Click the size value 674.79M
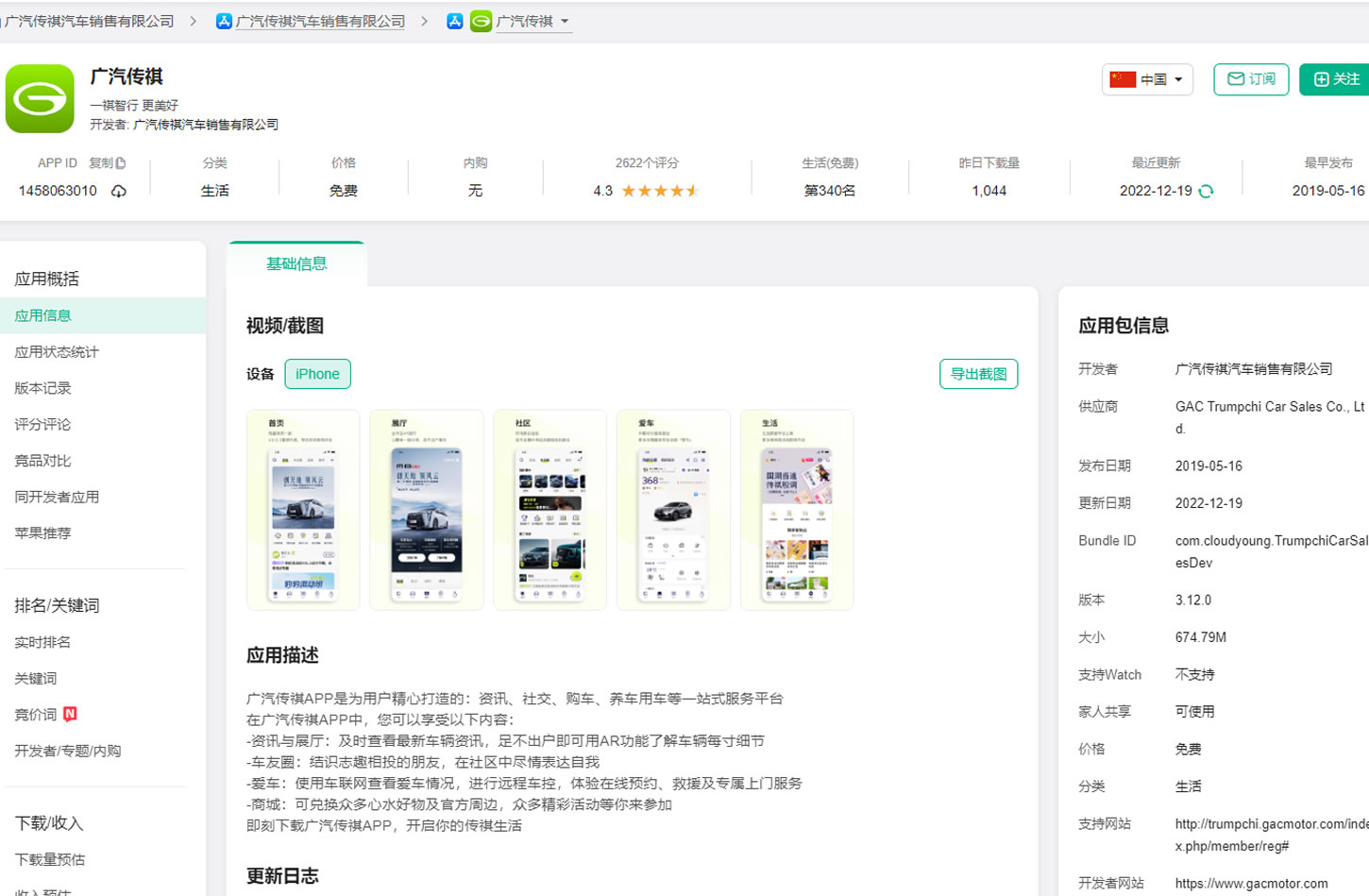 pos(1201,637)
